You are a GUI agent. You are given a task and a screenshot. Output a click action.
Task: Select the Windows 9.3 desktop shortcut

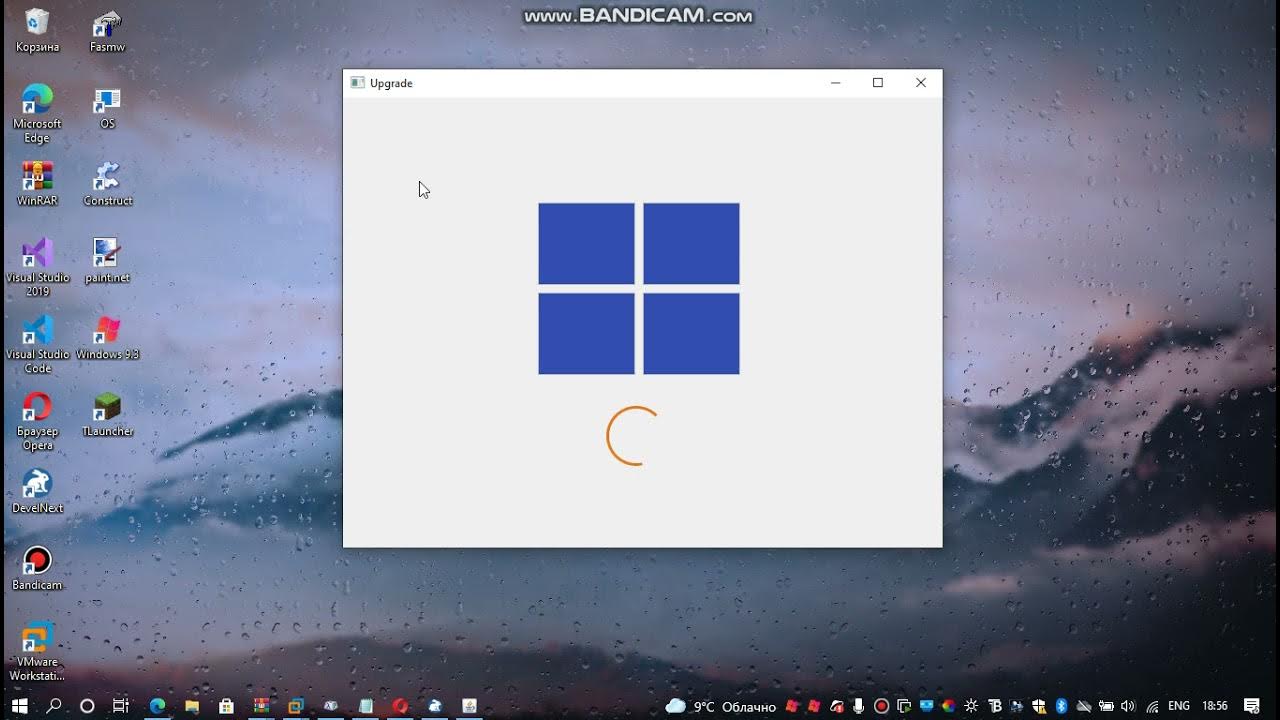pyautogui.click(x=107, y=338)
